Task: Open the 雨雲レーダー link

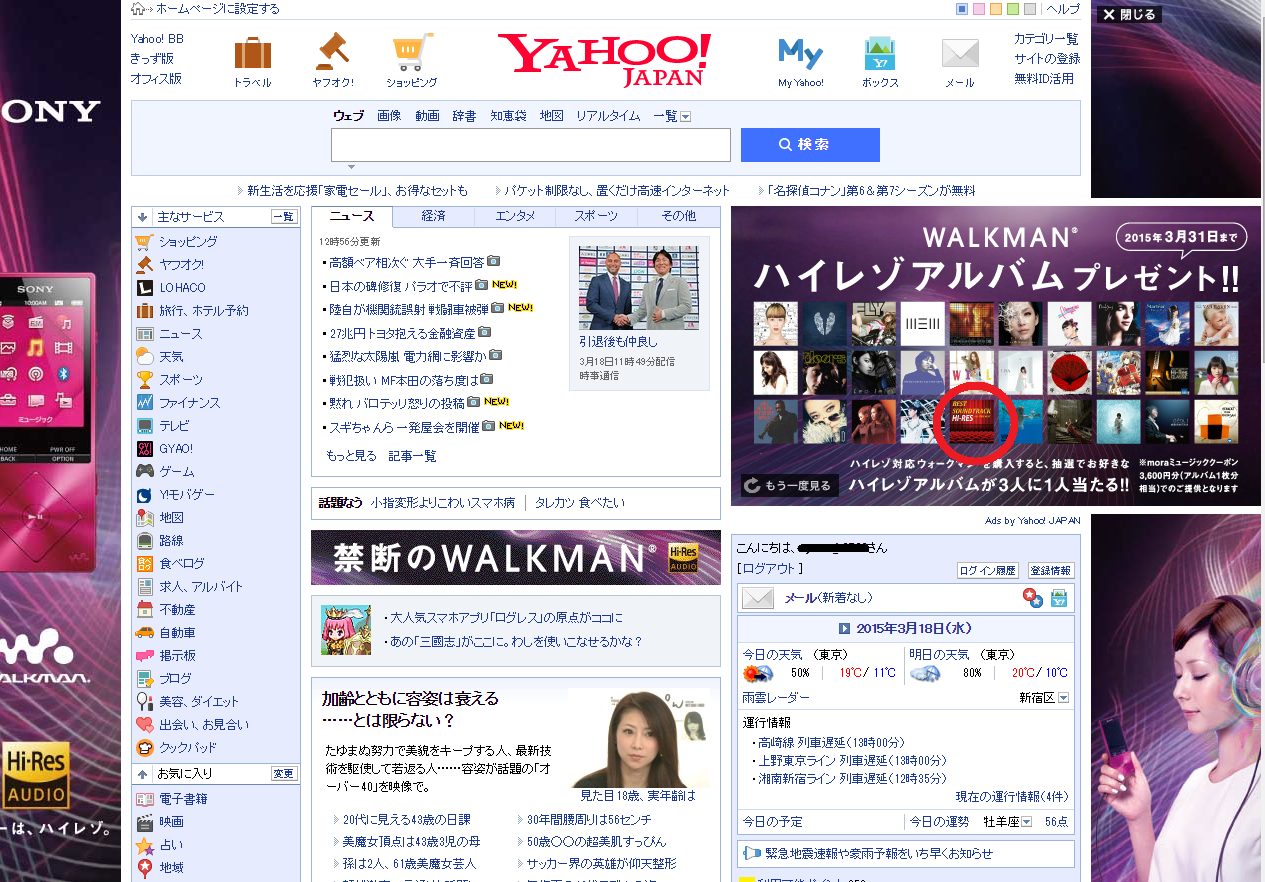Action: [x=776, y=698]
